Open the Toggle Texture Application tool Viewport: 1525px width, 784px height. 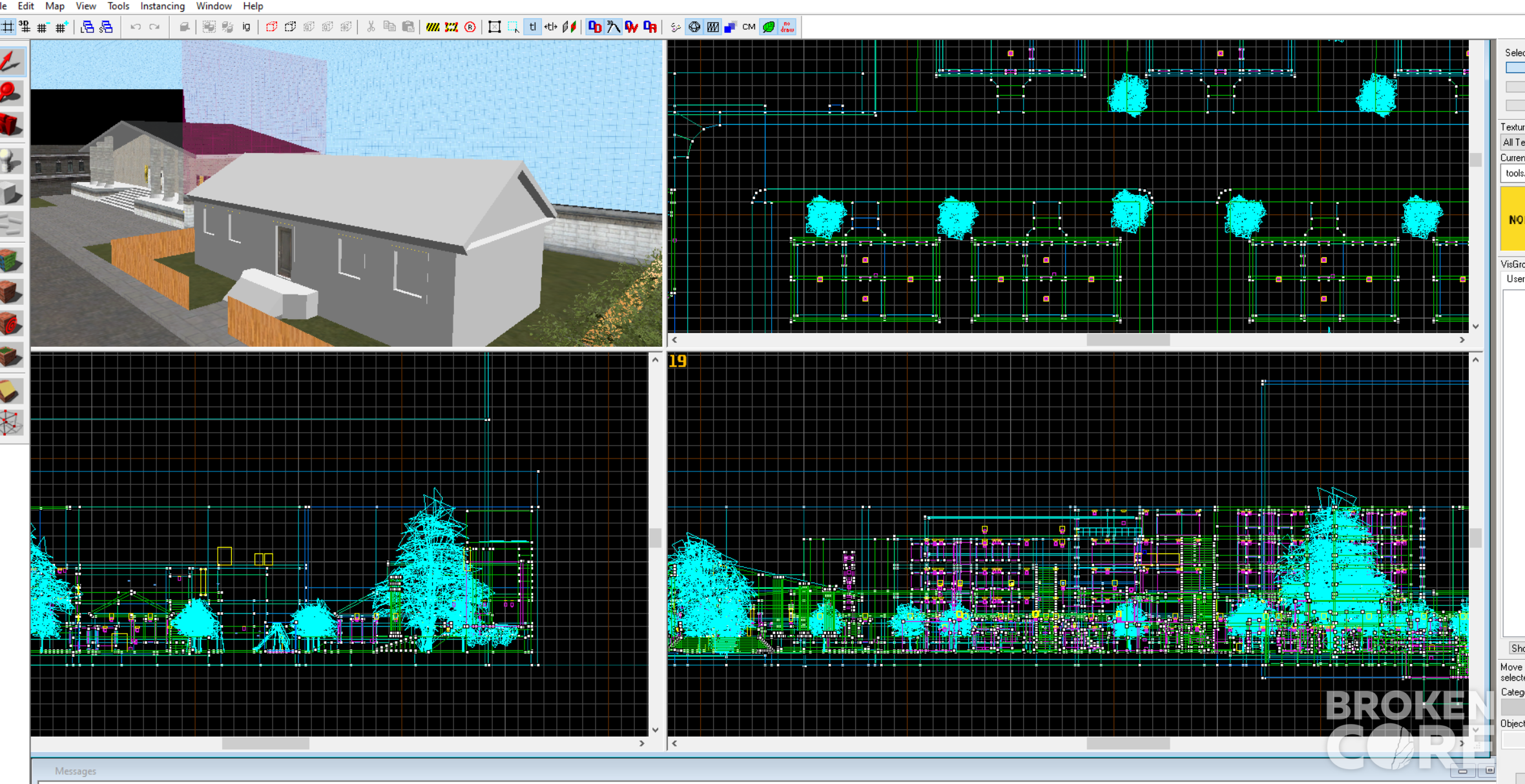tap(11, 261)
